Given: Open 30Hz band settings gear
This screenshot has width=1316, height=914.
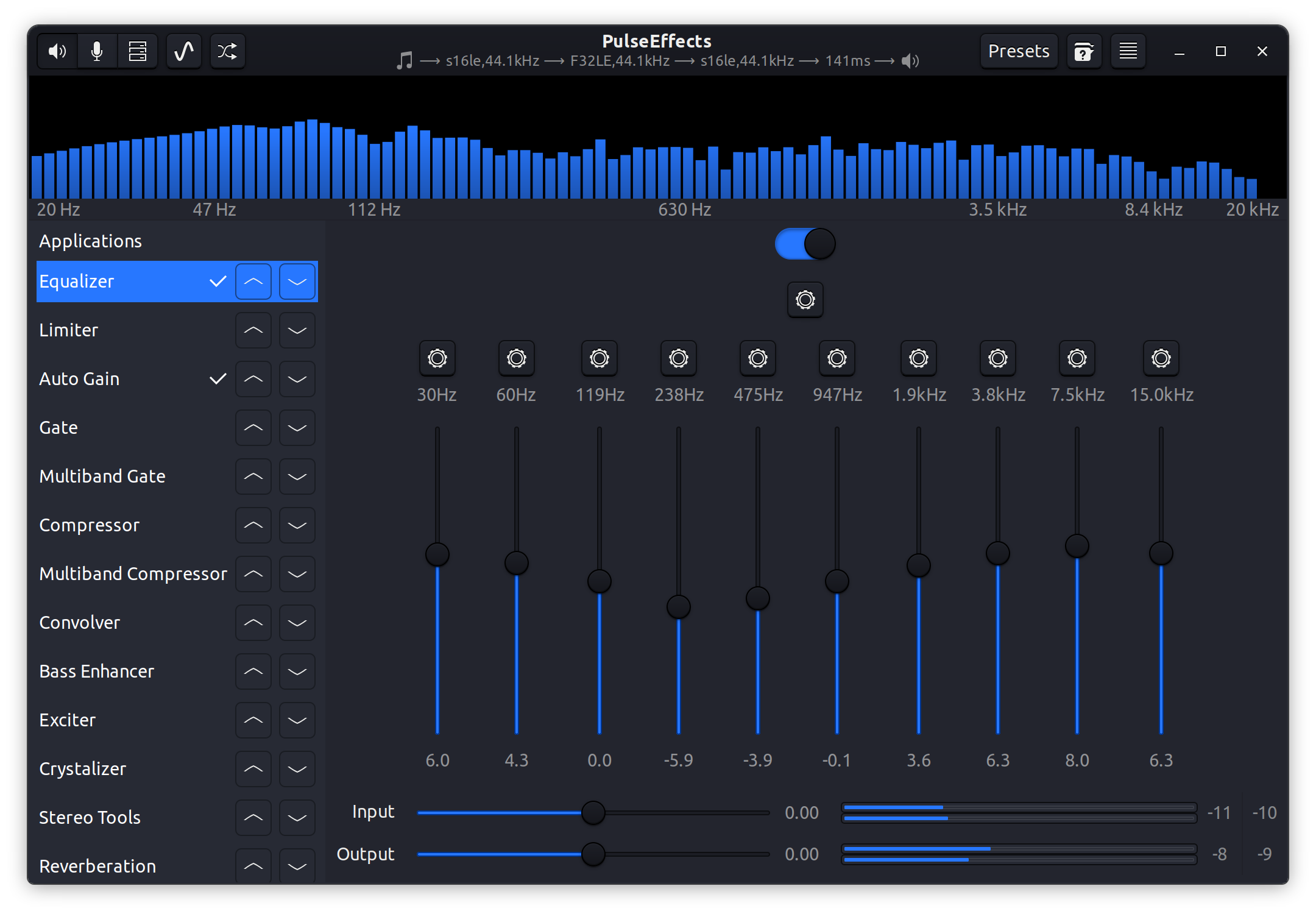Looking at the screenshot, I should click(437, 358).
